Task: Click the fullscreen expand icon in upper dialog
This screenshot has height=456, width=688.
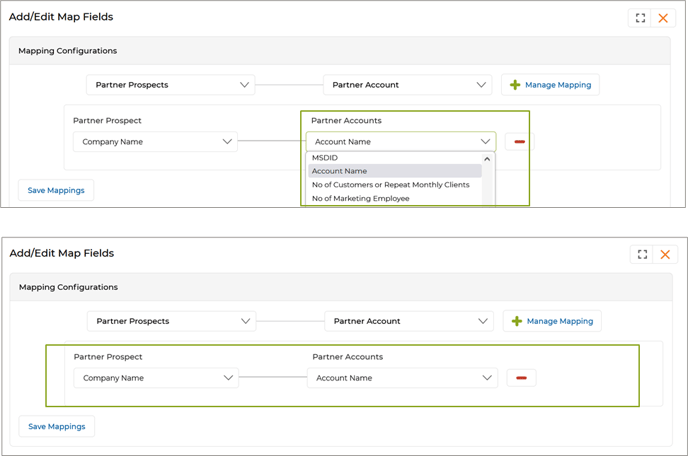Action: pos(640,18)
